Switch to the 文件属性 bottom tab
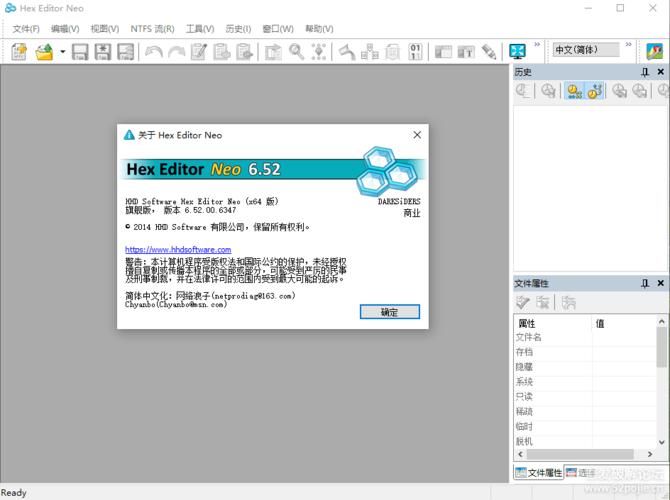The image size is (670, 500). 538,473
